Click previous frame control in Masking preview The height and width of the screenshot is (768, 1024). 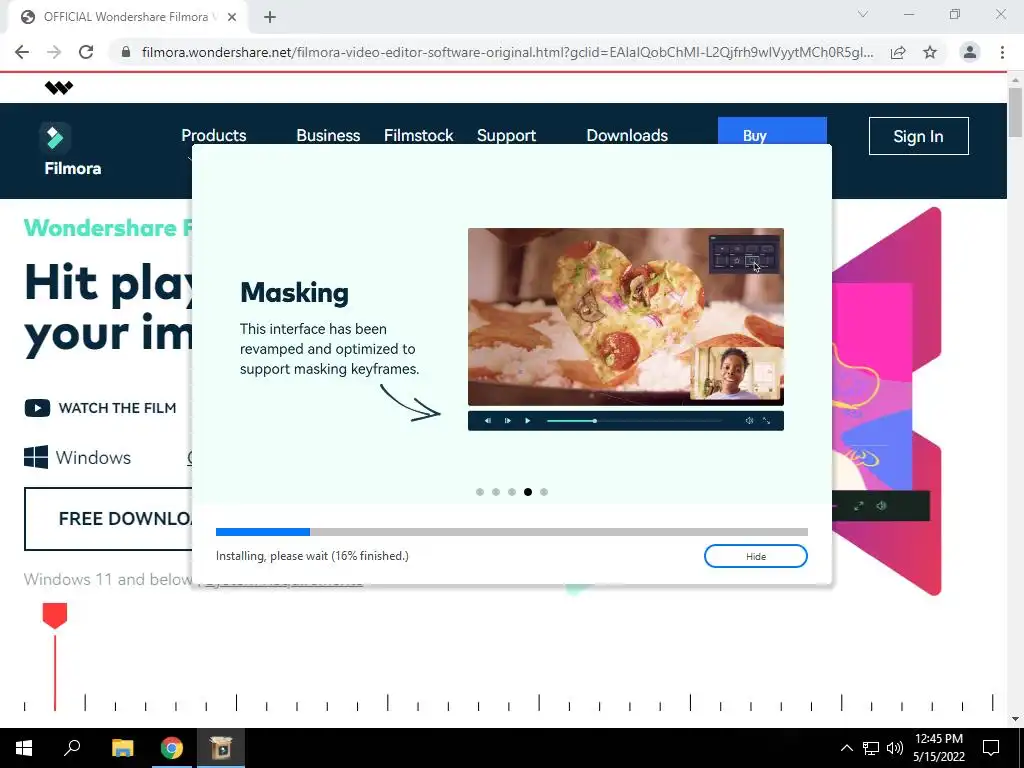click(488, 421)
